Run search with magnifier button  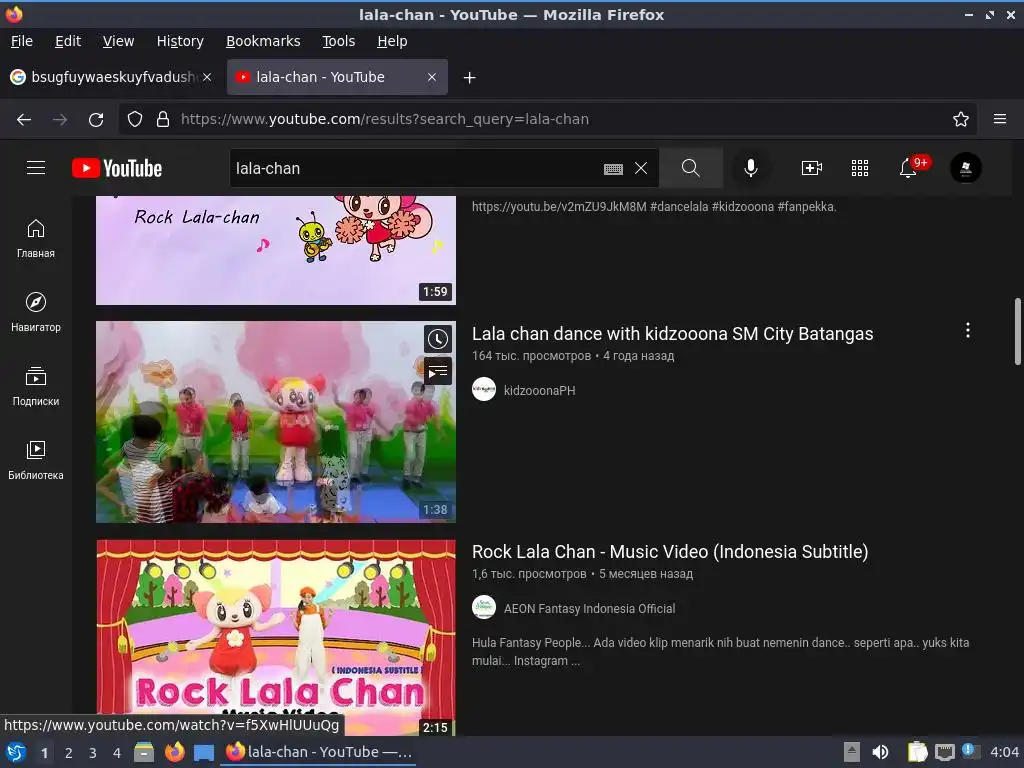[x=690, y=168]
